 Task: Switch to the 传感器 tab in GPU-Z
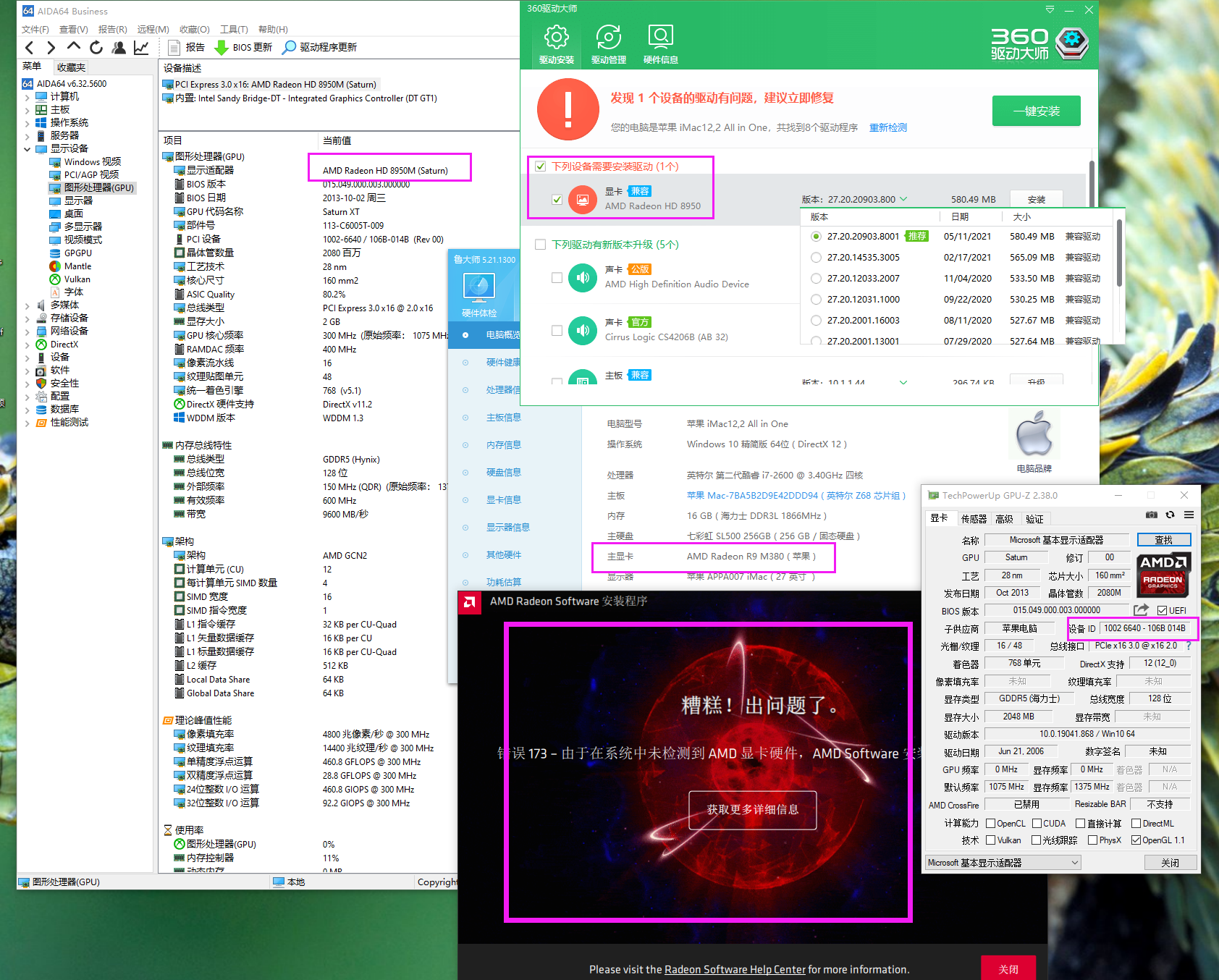tap(974, 519)
